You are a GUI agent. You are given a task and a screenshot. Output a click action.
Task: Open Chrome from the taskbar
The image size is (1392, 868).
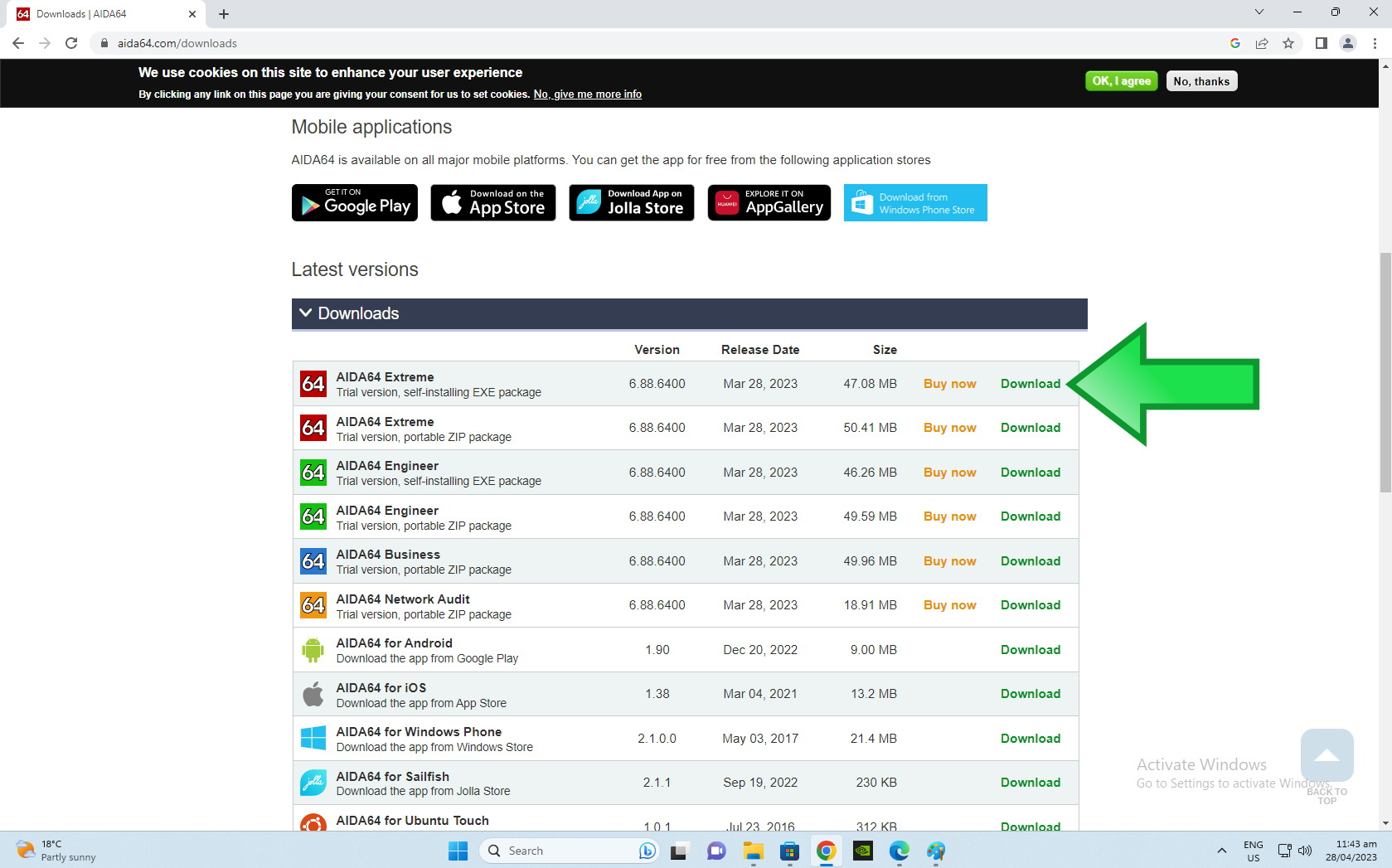pos(826,851)
